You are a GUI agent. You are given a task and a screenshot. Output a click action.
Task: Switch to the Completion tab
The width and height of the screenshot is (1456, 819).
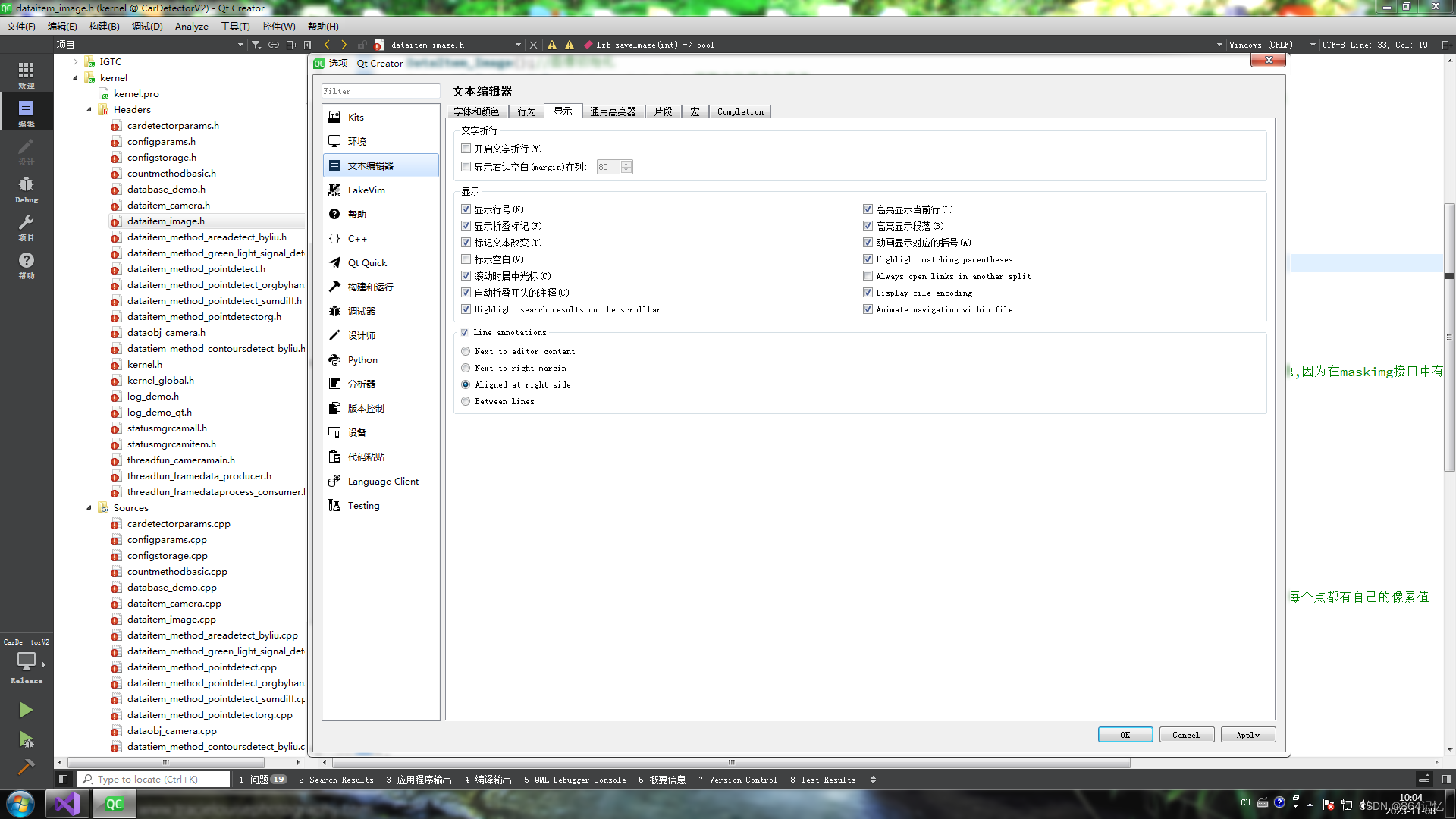tap(740, 111)
